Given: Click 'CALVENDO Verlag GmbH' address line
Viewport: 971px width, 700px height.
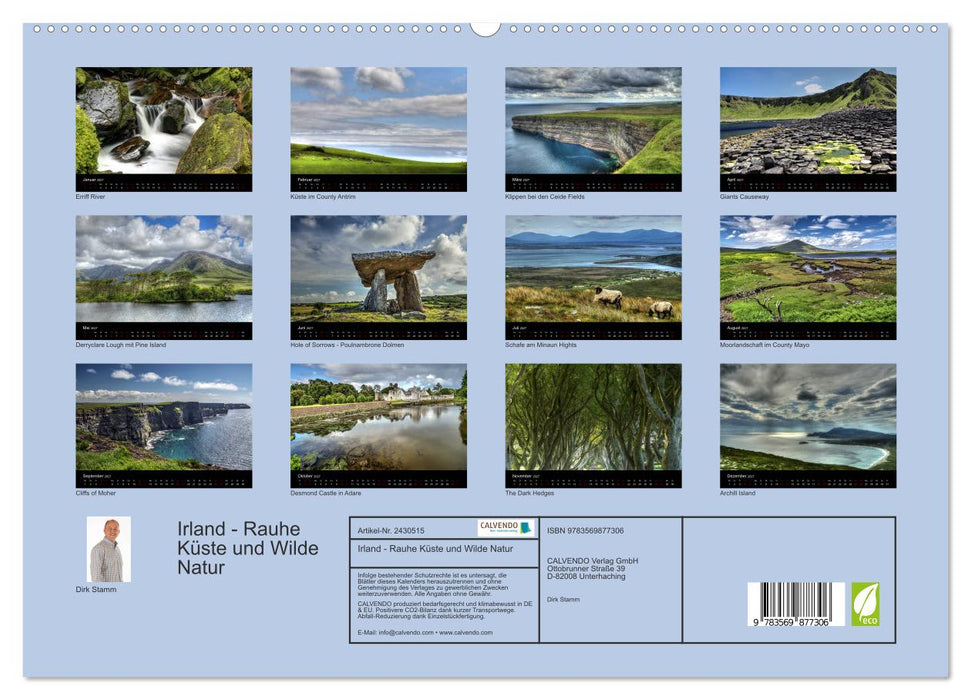Looking at the screenshot, I should [x=592, y=561].
